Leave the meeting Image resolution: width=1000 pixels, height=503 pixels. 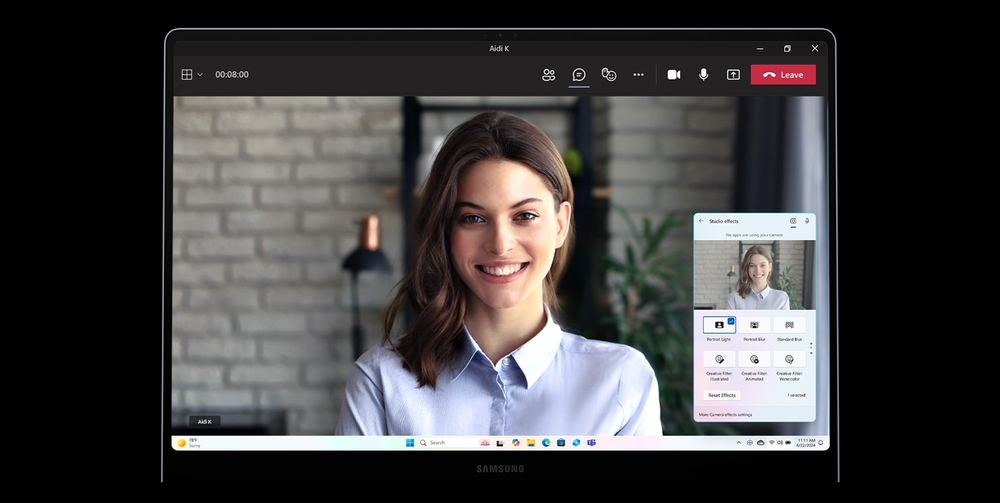click(x=783, y=75)
